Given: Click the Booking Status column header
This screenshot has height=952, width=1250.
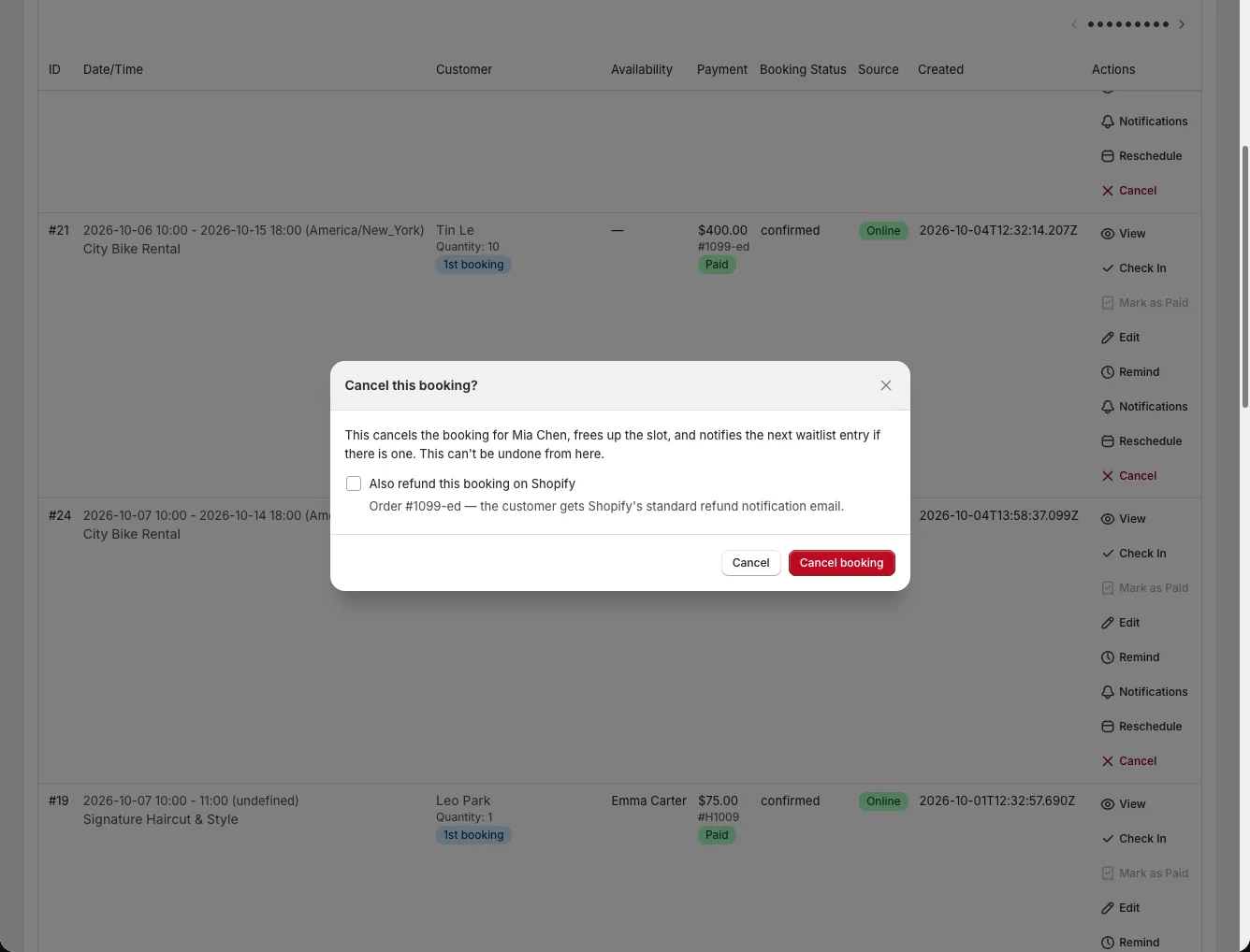Looking at the screenshot, I should click(x=803, y=69).
